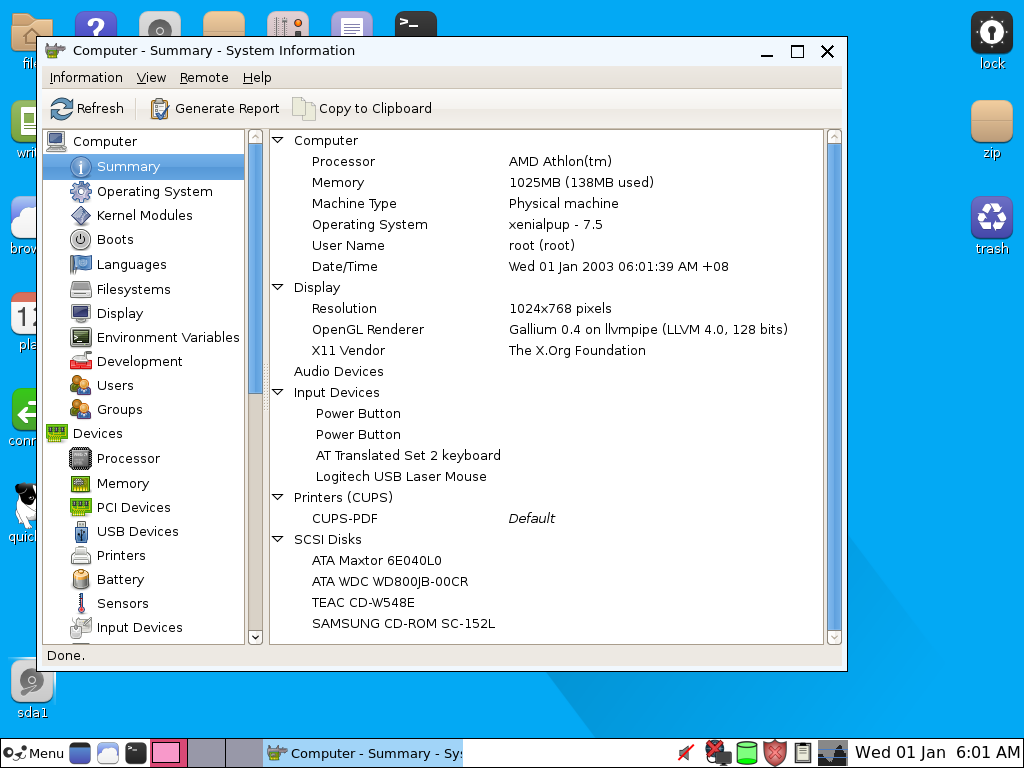1024x768 pixels.
Task: Click the Computer - Summary taskbar window button
Action: point(363,753)
